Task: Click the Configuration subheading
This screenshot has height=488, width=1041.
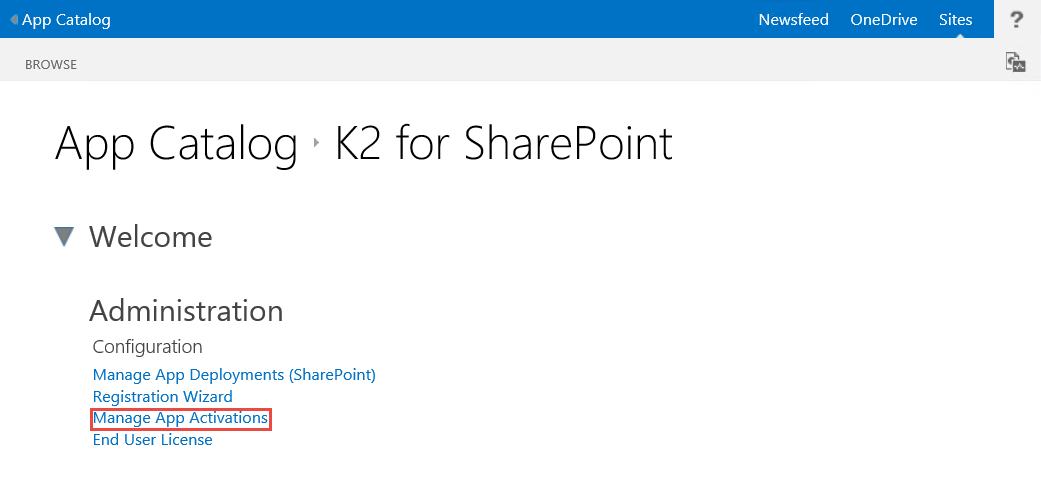Action: coord(147,347)
